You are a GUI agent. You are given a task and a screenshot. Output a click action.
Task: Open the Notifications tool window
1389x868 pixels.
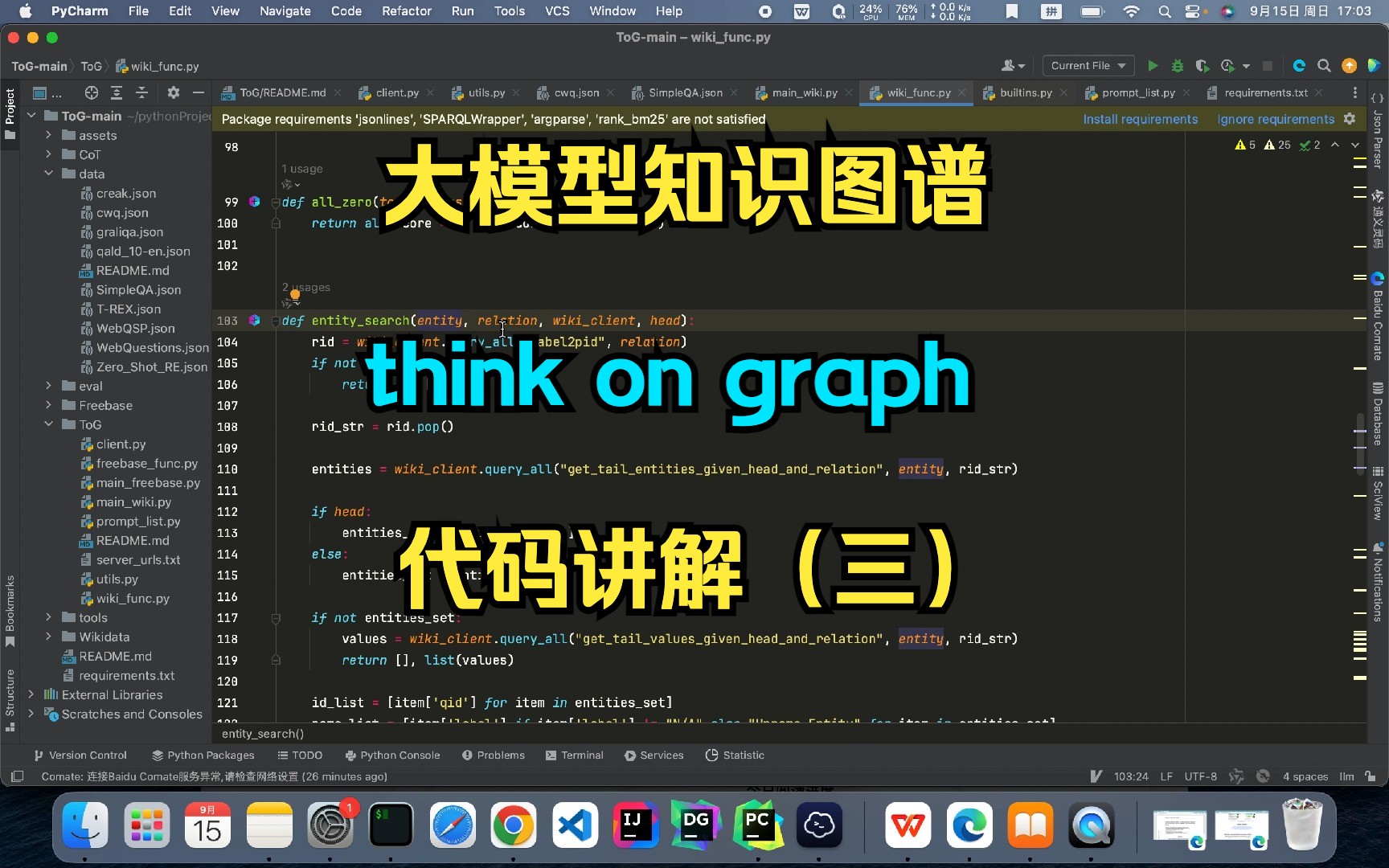[x=1378, y=582]
